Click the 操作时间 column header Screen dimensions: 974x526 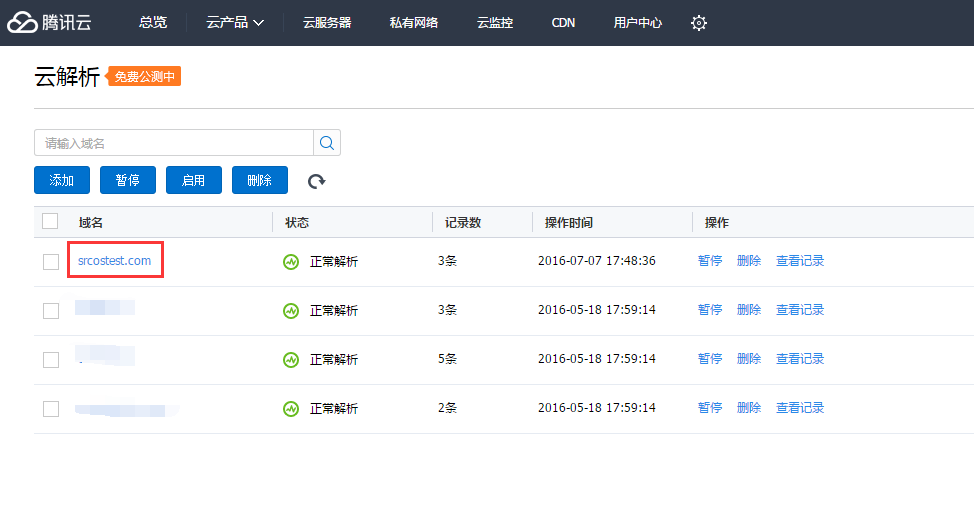click(x=568, y=222)
